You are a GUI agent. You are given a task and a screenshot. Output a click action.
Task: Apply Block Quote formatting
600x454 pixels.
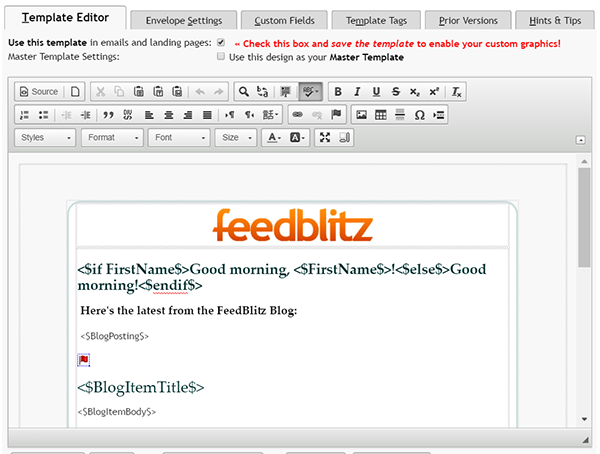click(x=108, y=115)
